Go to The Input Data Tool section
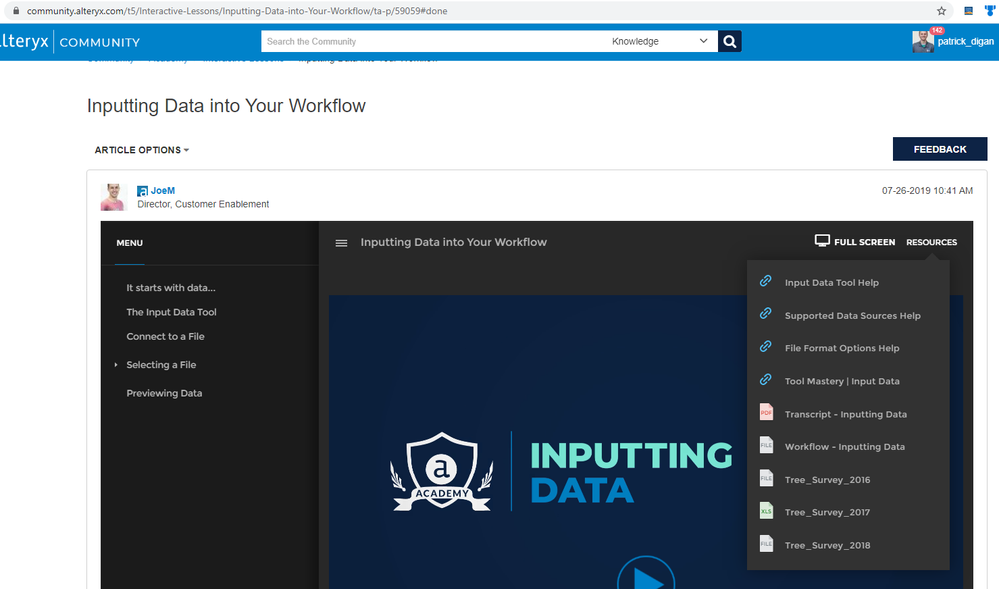Viewport: 999px width, 589px height. click(x=171, y=312)
